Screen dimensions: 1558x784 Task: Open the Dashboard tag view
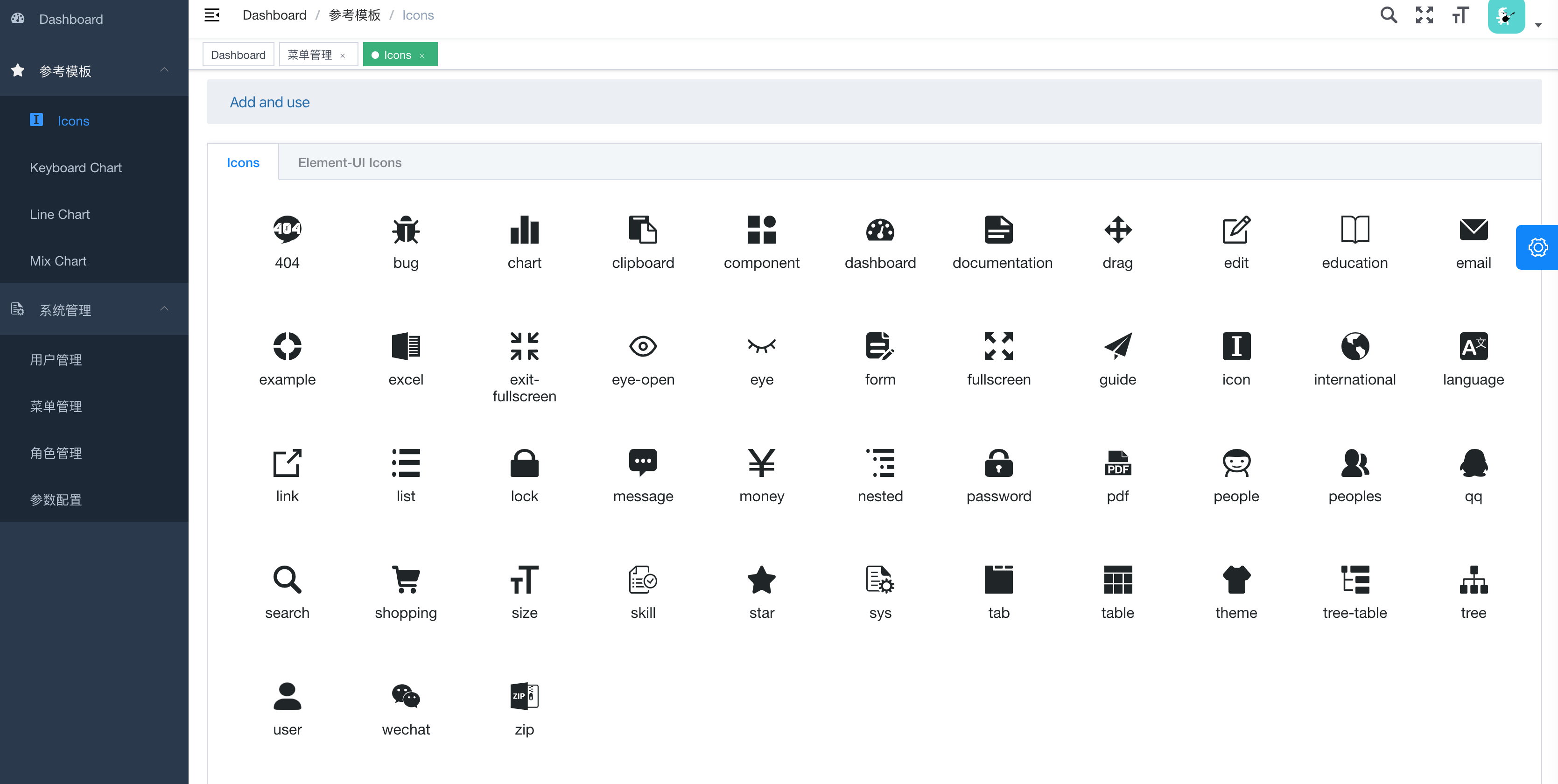[x=239, y=55]
